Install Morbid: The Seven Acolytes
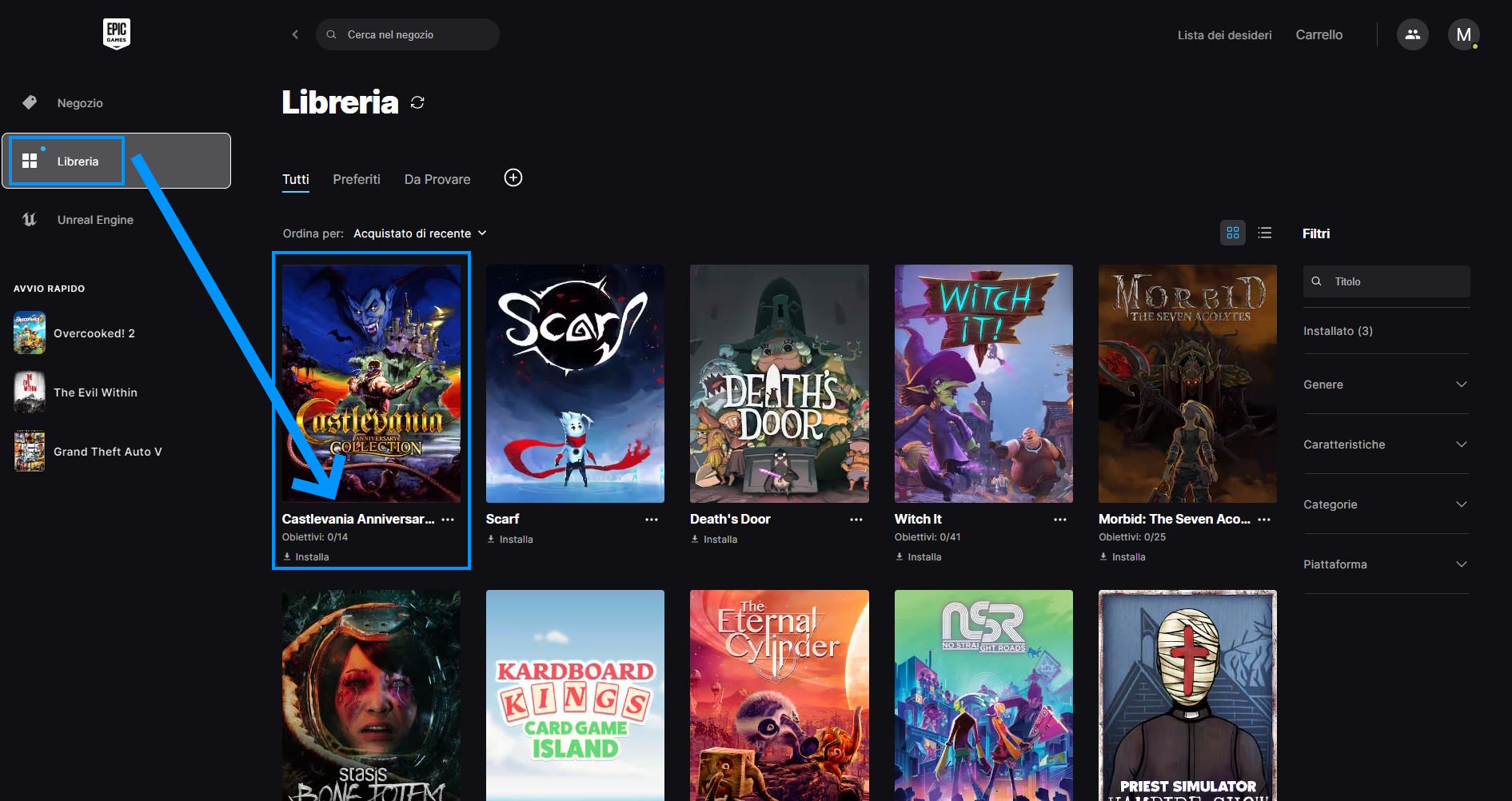This screenshot has width=1512, height=801. click(x=1122, y=556)
